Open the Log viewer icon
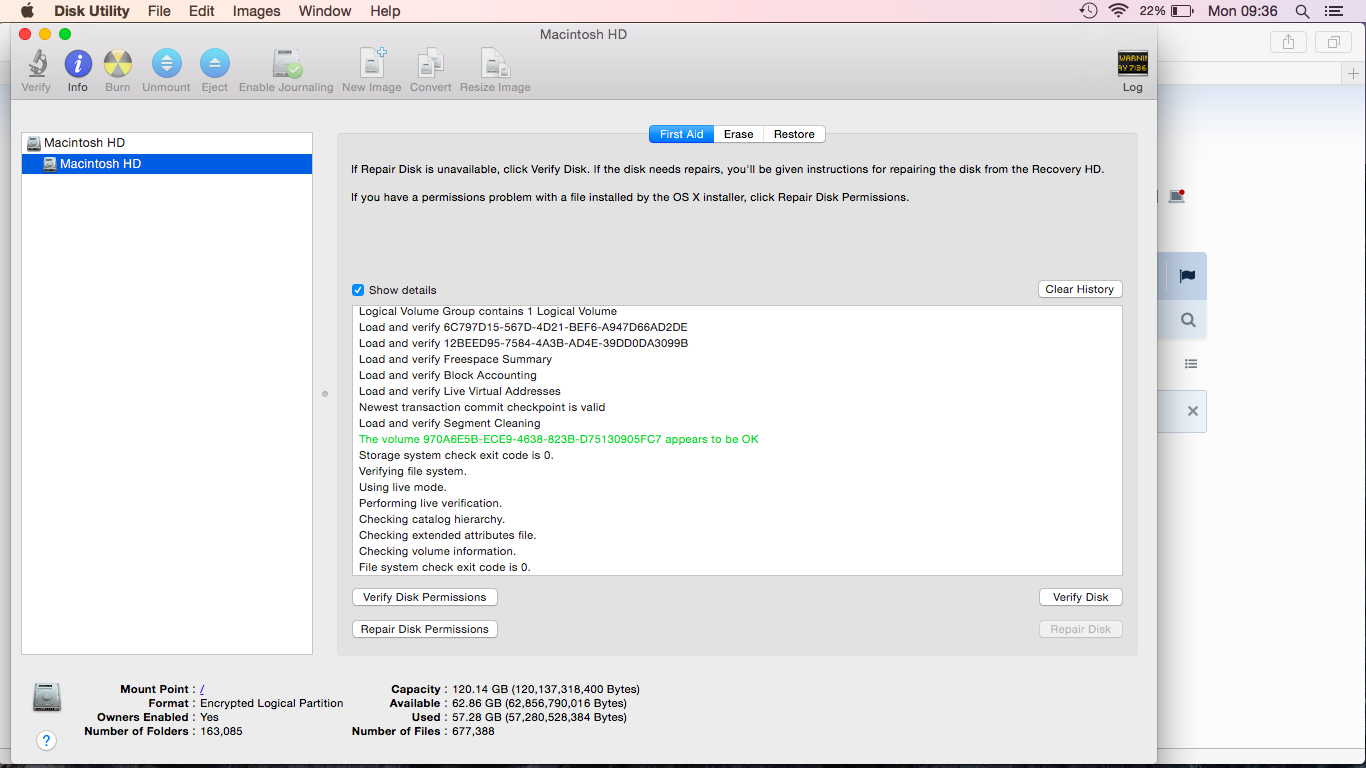1366x768 pixels. click(1133, 64)
